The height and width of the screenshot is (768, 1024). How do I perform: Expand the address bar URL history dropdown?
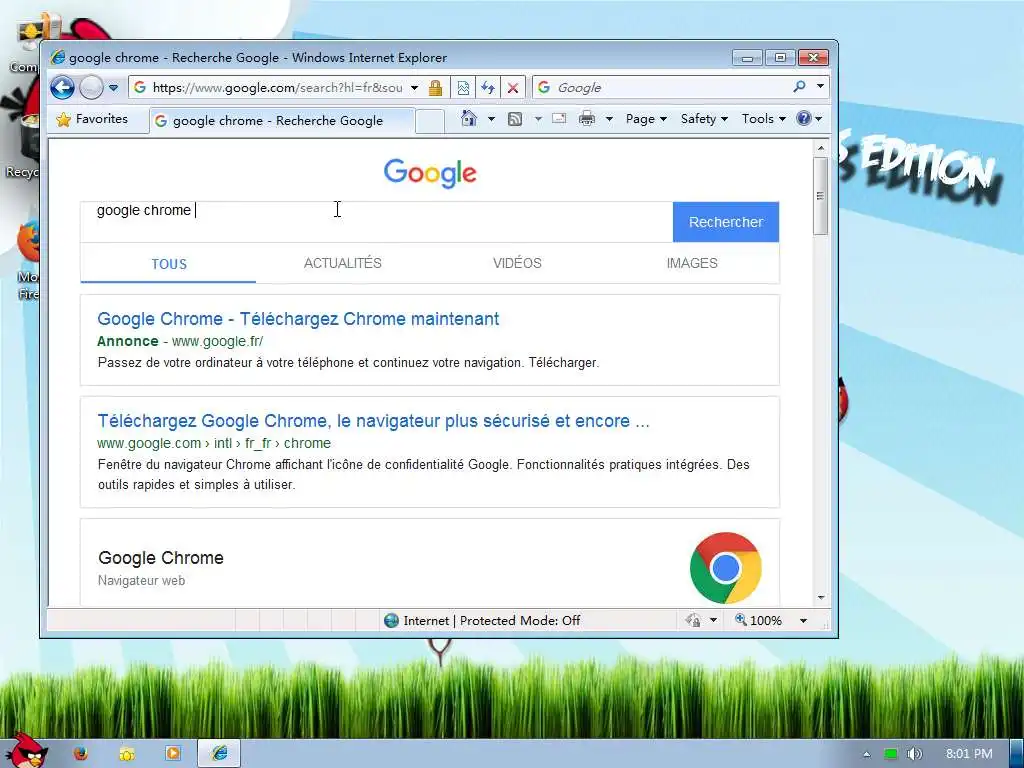(x=414, y=88)
